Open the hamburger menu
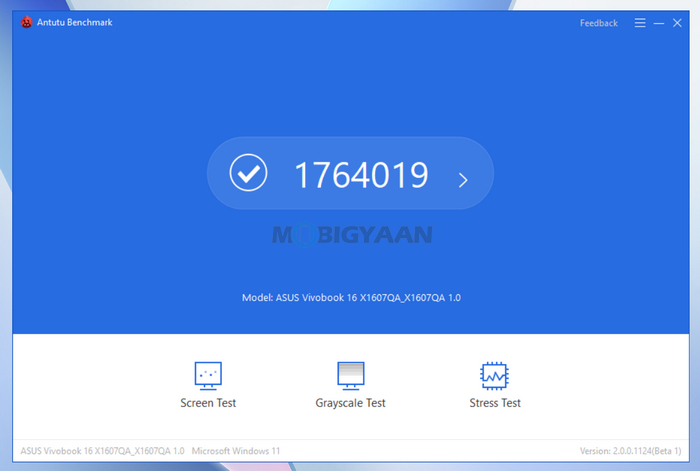Screen dimensions: 700x471 (640, 23)
